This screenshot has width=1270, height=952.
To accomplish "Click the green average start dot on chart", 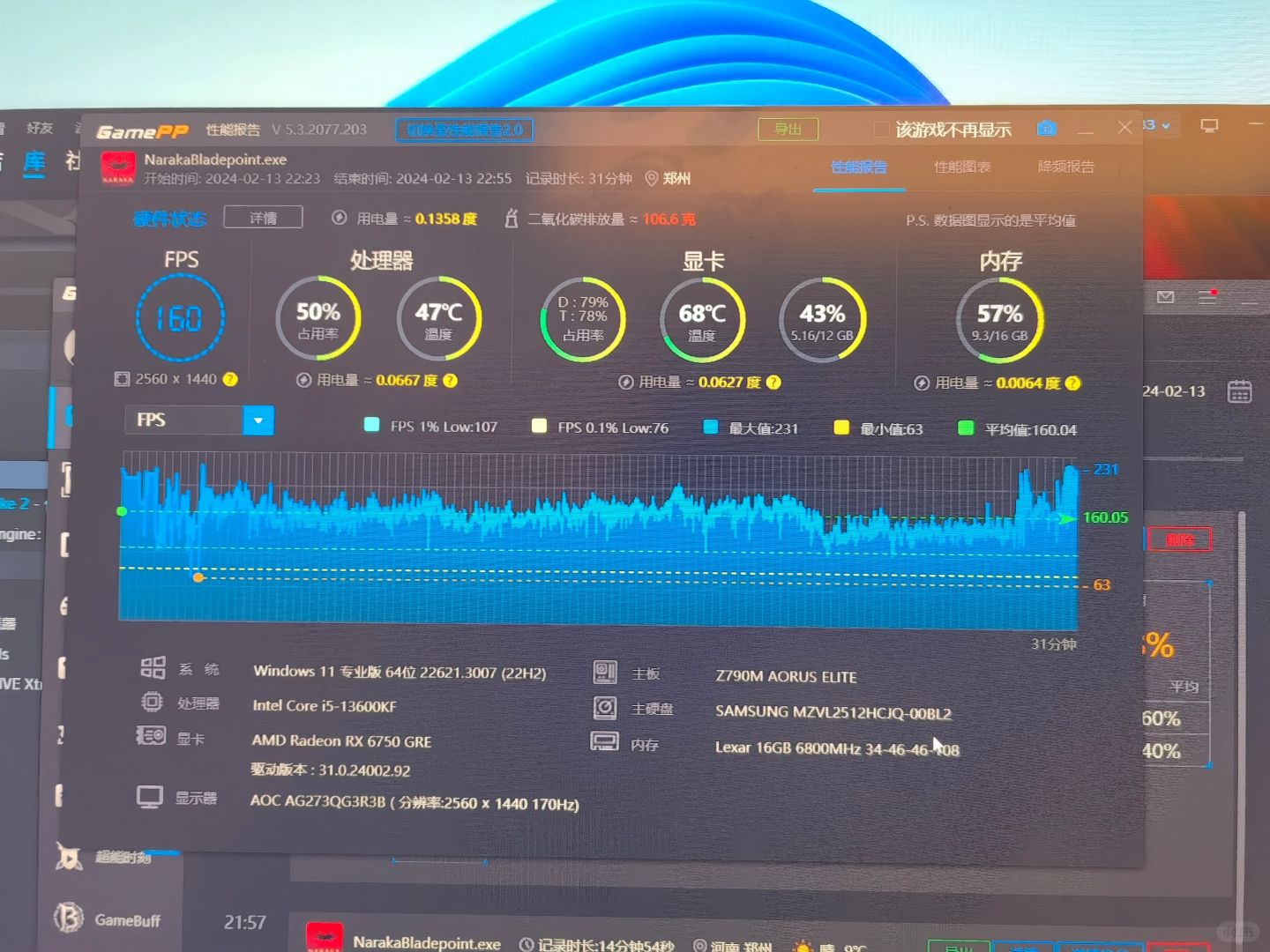I will [122, 511].
